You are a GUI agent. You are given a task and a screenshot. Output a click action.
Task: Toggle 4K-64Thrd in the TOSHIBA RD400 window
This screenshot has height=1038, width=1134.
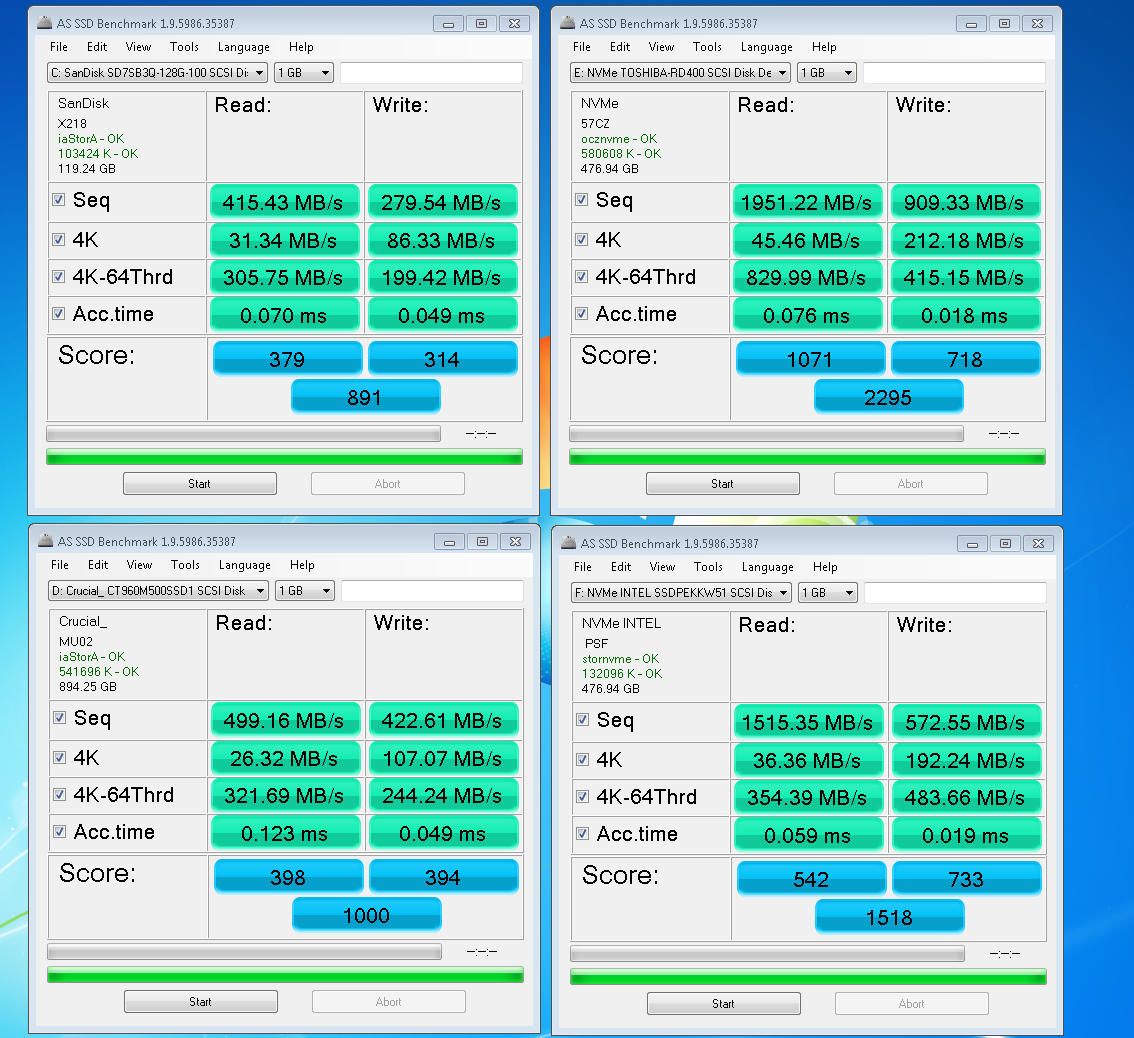click(581, 276)
